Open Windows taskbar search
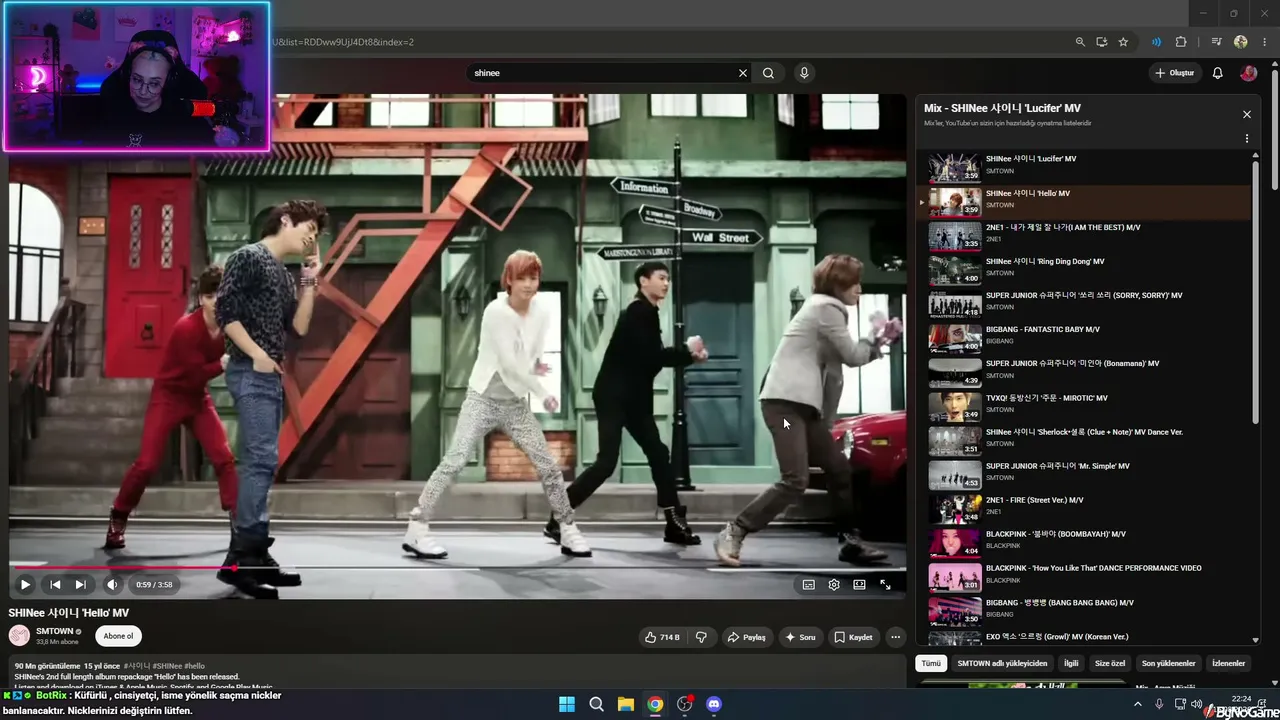The height and width of the screenshot is (720, 1280). click(596, 704)
